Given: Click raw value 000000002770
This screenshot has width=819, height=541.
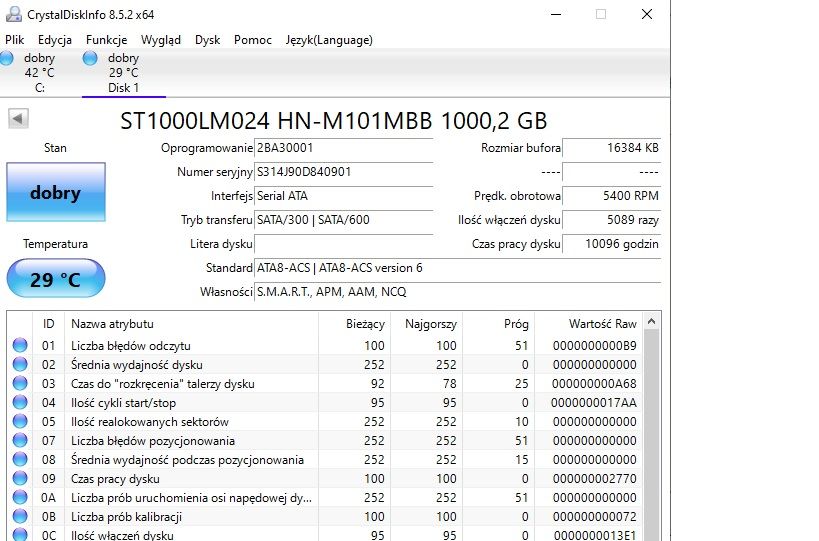Looking at the screenshot, I should pyautogui.click(x=594, y=478).
